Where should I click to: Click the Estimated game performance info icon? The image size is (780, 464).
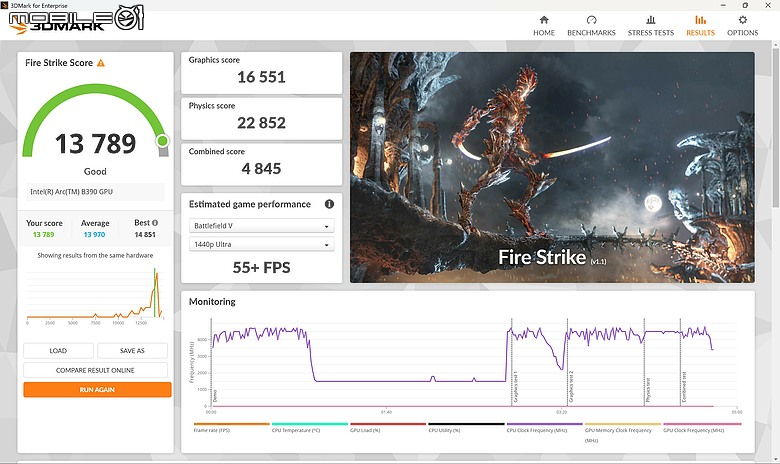329,204
